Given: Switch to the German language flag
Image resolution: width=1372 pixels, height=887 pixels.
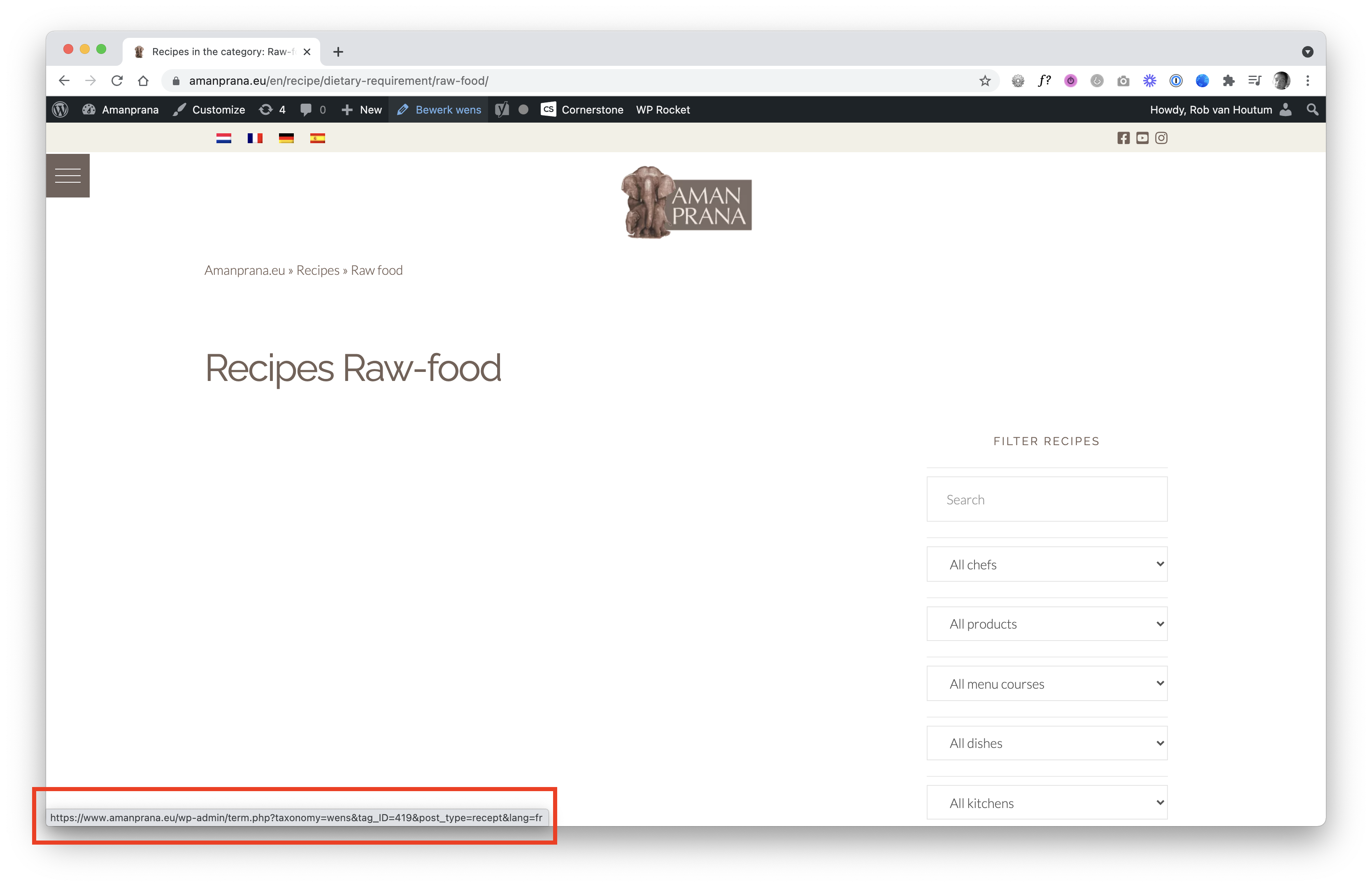Looking at the screenshot, I should [x=286, y=138].
